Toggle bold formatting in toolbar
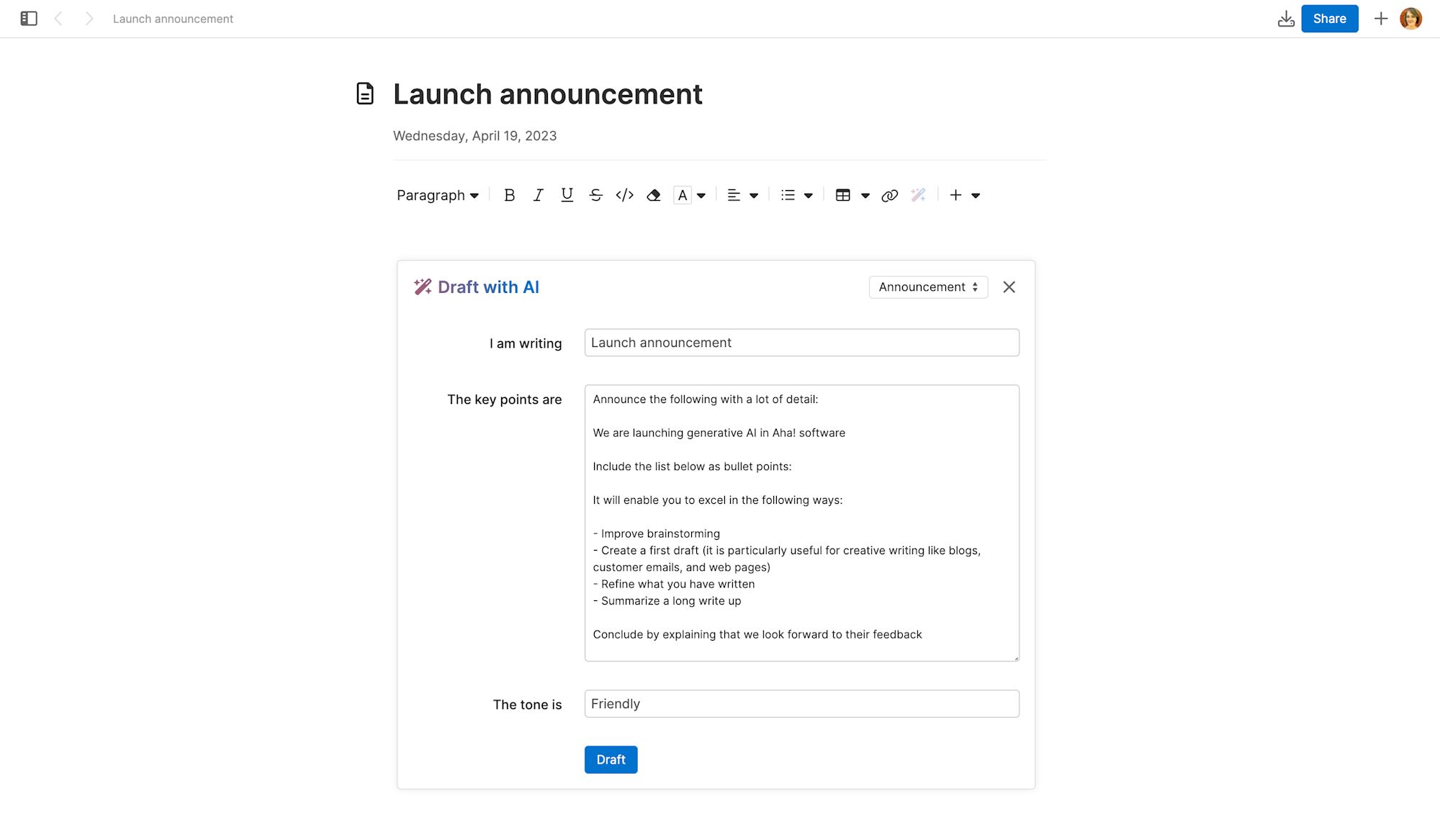Image resolution: width=1440 pixels, height=840 pixels. (509, 195)
